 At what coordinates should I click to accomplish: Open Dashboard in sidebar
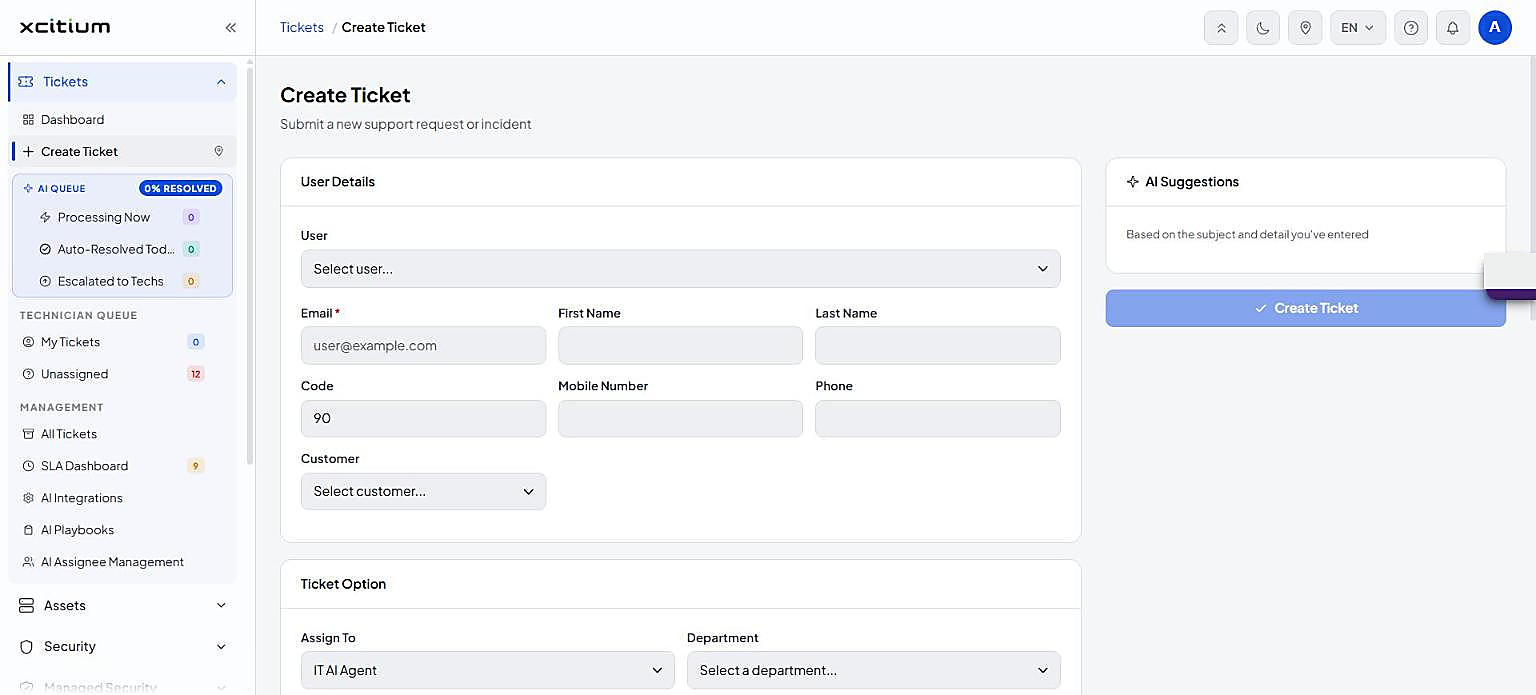[123, 119]
